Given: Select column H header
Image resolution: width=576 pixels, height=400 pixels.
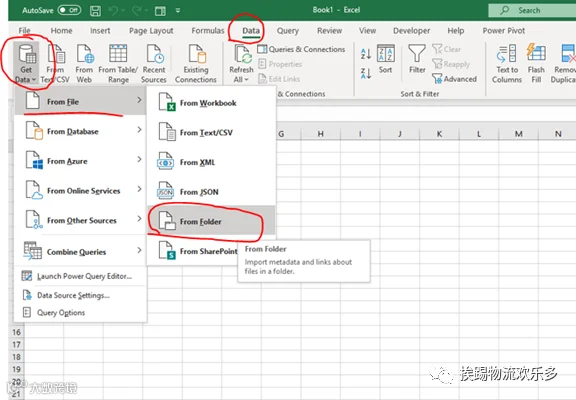Looking at the screenshot, I should [x=321, y=134].
